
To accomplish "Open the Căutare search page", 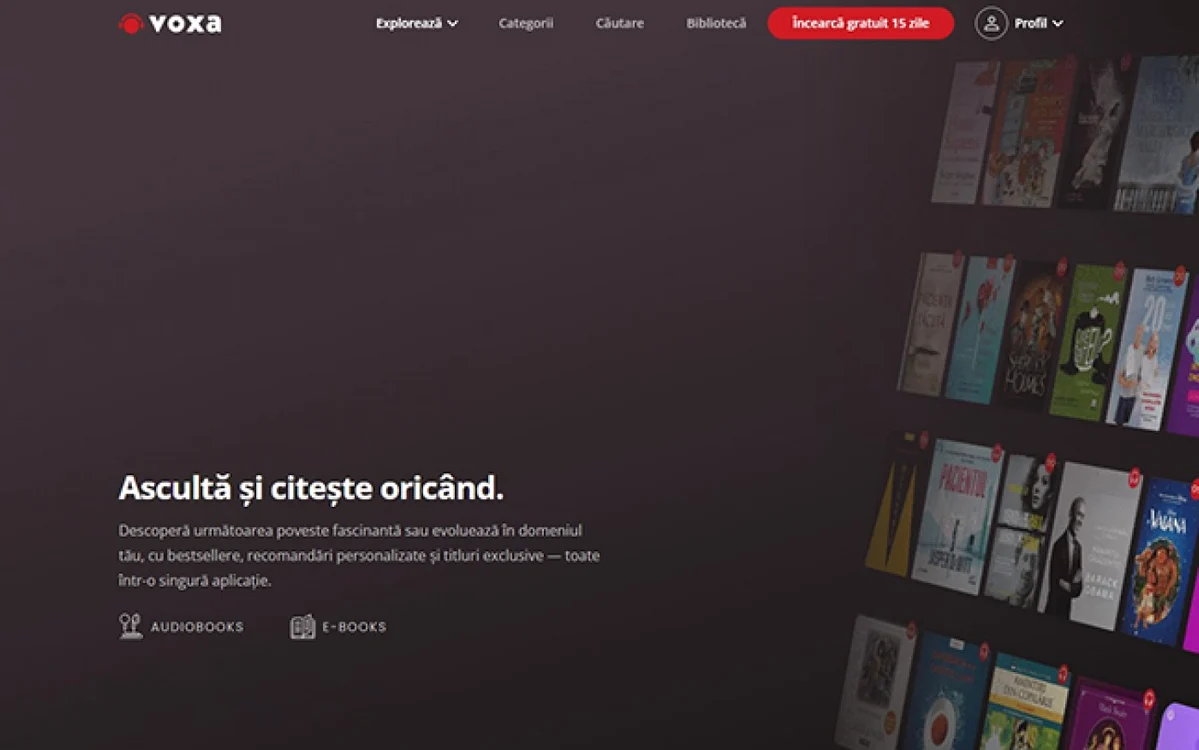I will coord(619,24).
